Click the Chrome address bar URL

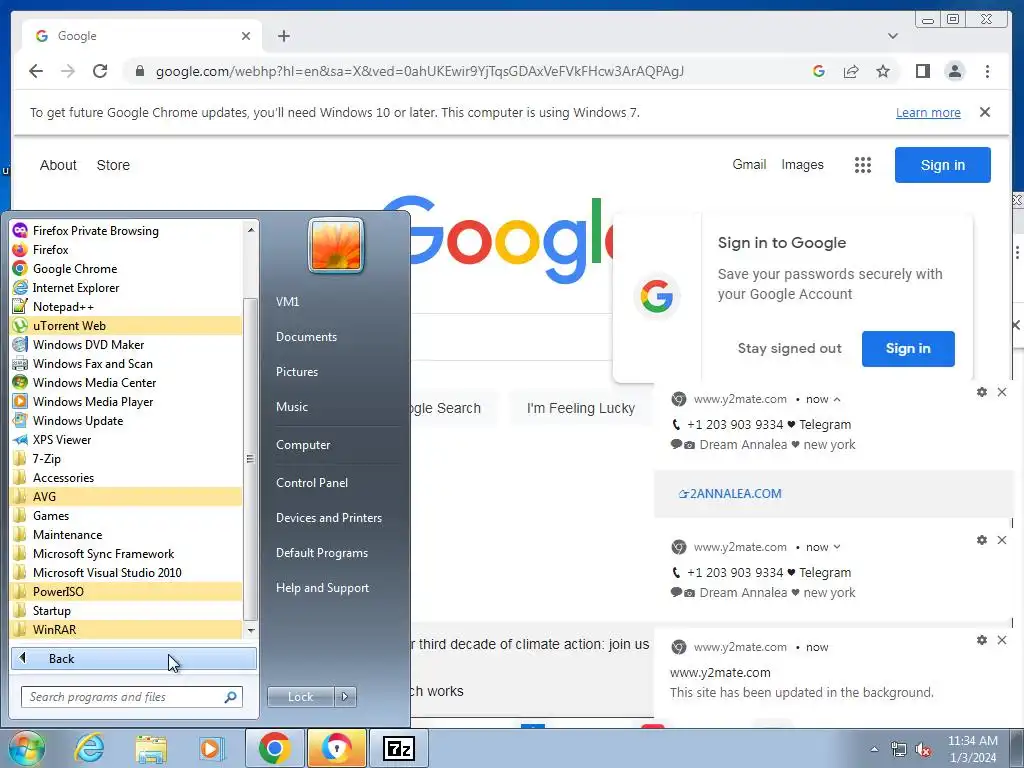[x=419, y=71]
